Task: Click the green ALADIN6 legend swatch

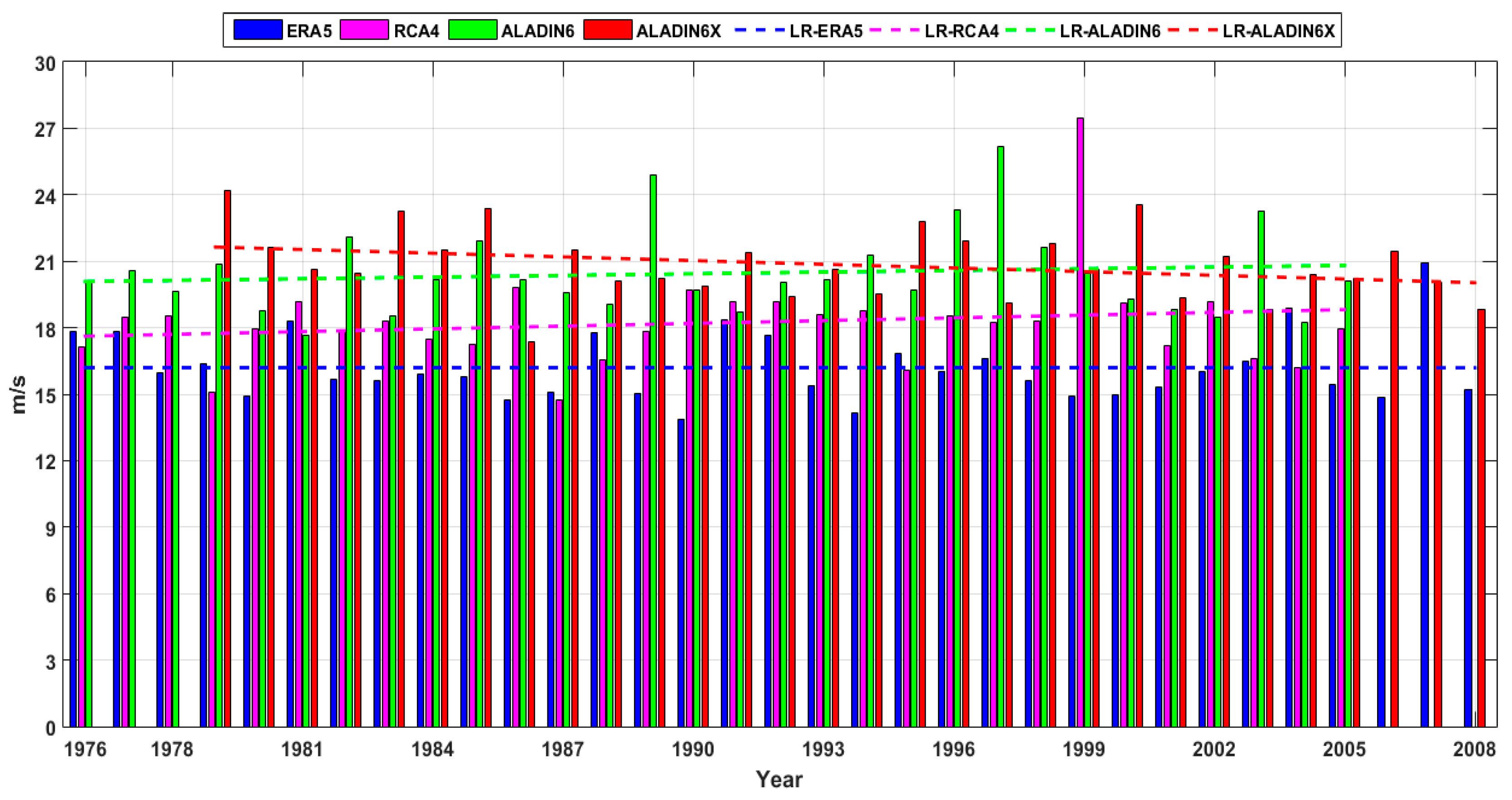Action: click(472, 30)
